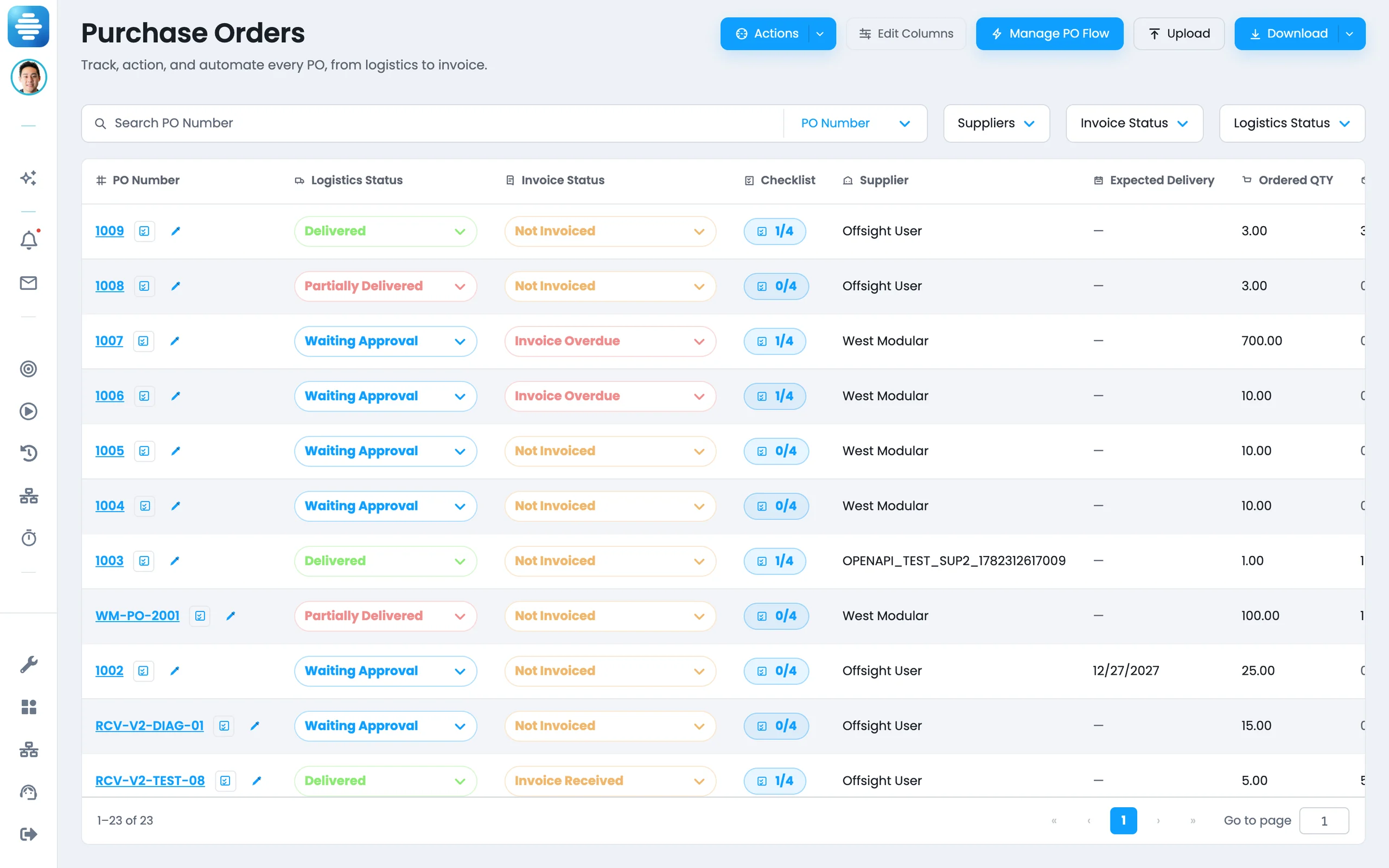Open PO RCV-V2-DIAG-01 link
This screenshot has height=868, width=1389.
coord(149,726)
